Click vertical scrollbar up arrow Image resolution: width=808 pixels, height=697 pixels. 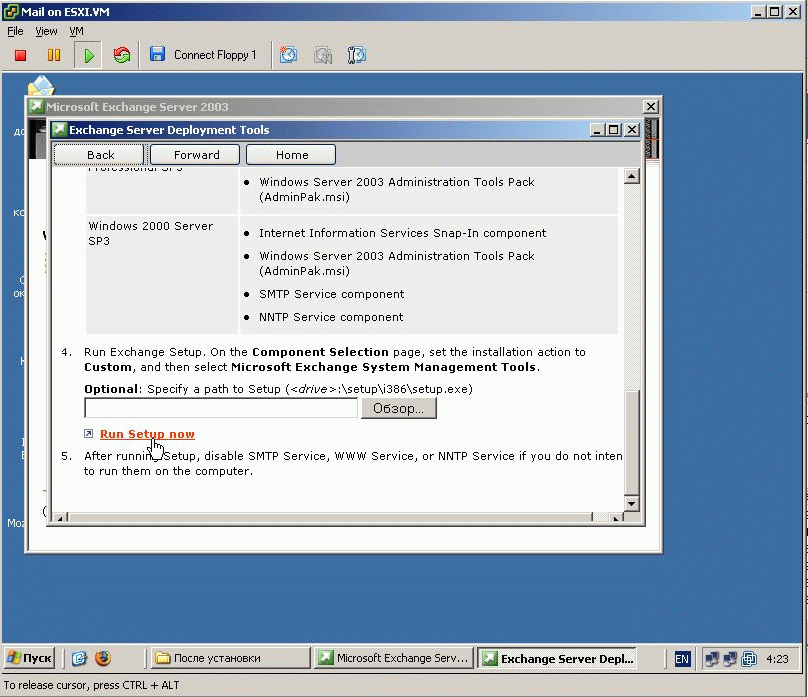click(x=631, y=177)
